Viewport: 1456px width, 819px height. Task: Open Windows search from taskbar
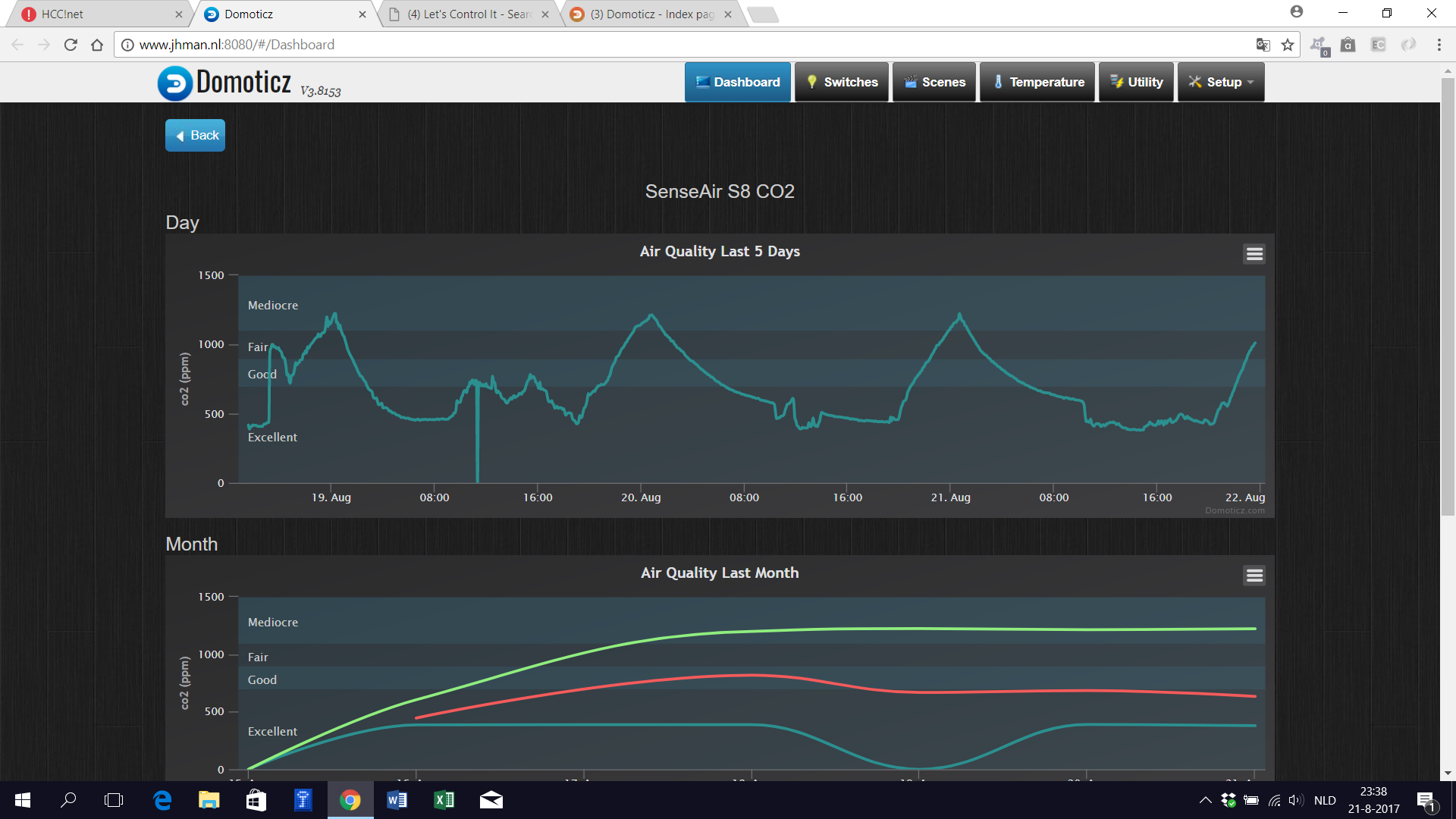click(68, 800)
